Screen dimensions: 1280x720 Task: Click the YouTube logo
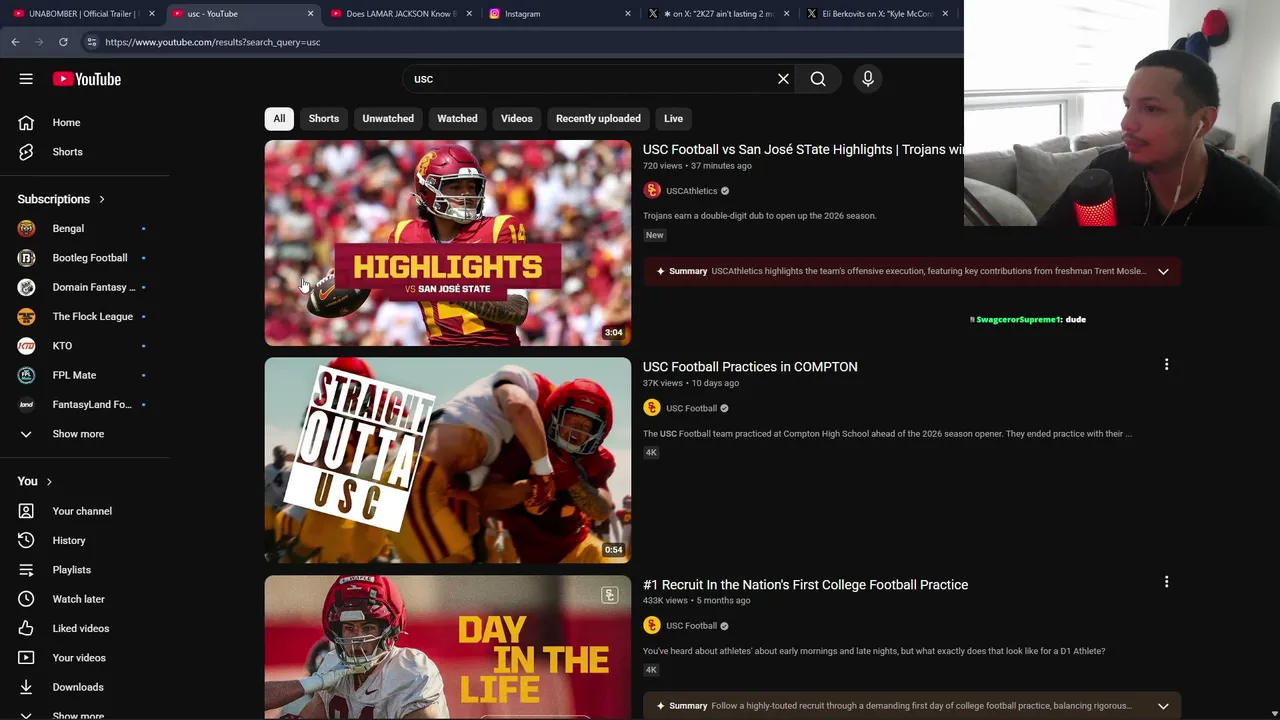pos(87,79)
